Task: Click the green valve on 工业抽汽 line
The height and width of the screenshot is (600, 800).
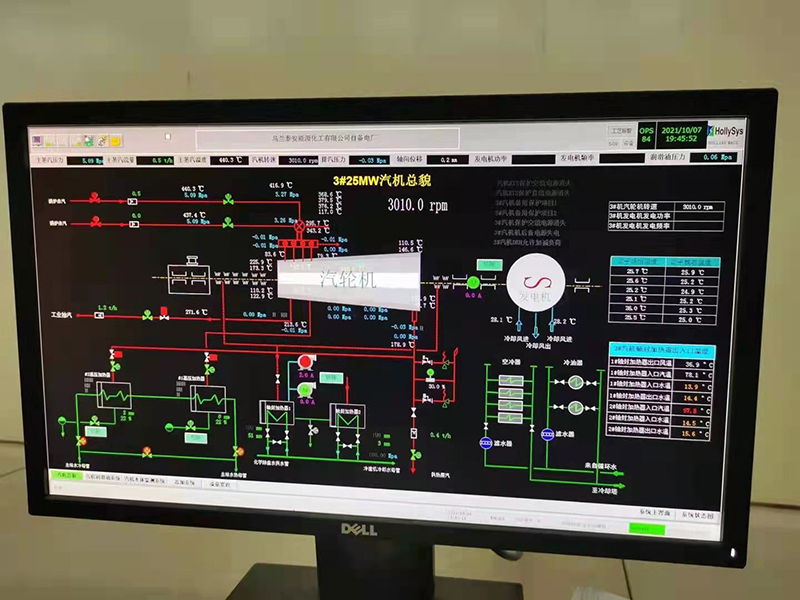Action: tap(147, 315)
